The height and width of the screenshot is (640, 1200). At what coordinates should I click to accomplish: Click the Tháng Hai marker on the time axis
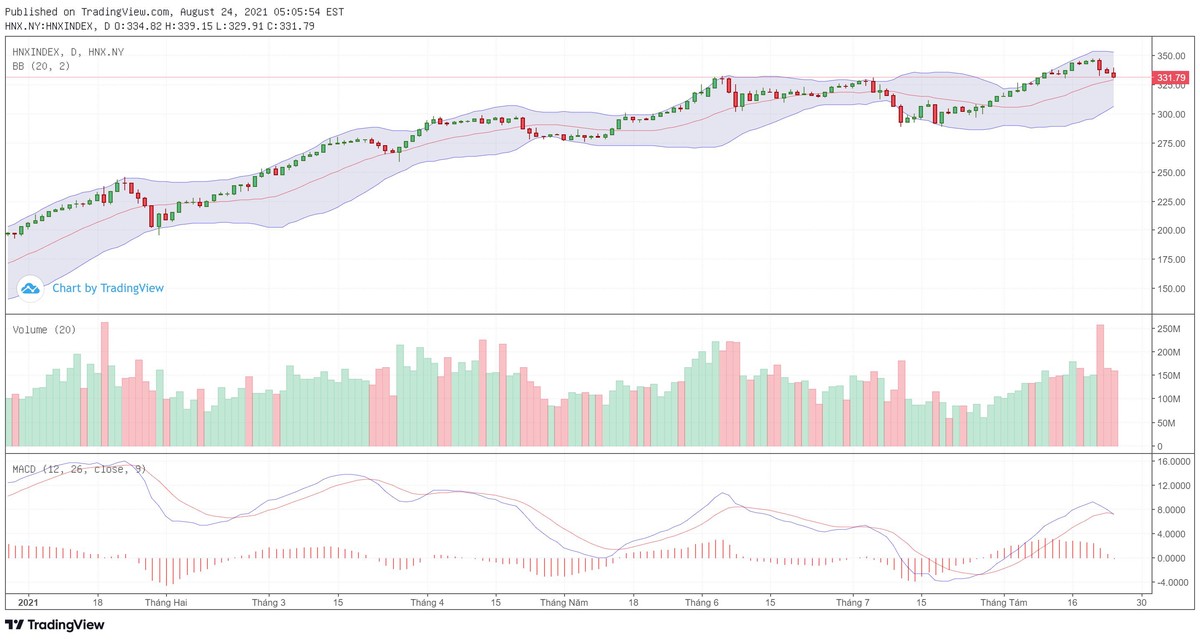[x=165, y=603]
